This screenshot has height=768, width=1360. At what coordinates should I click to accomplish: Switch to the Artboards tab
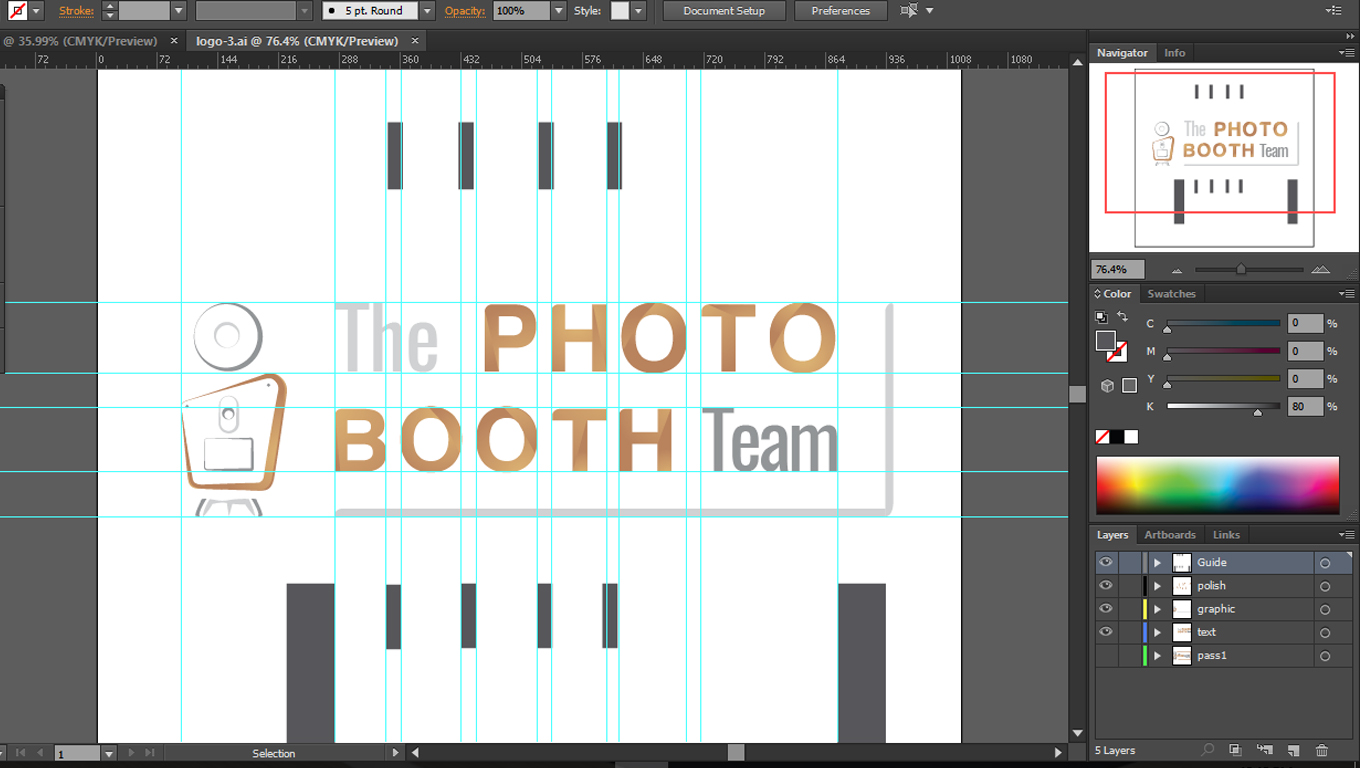[x=1169, y=534]
